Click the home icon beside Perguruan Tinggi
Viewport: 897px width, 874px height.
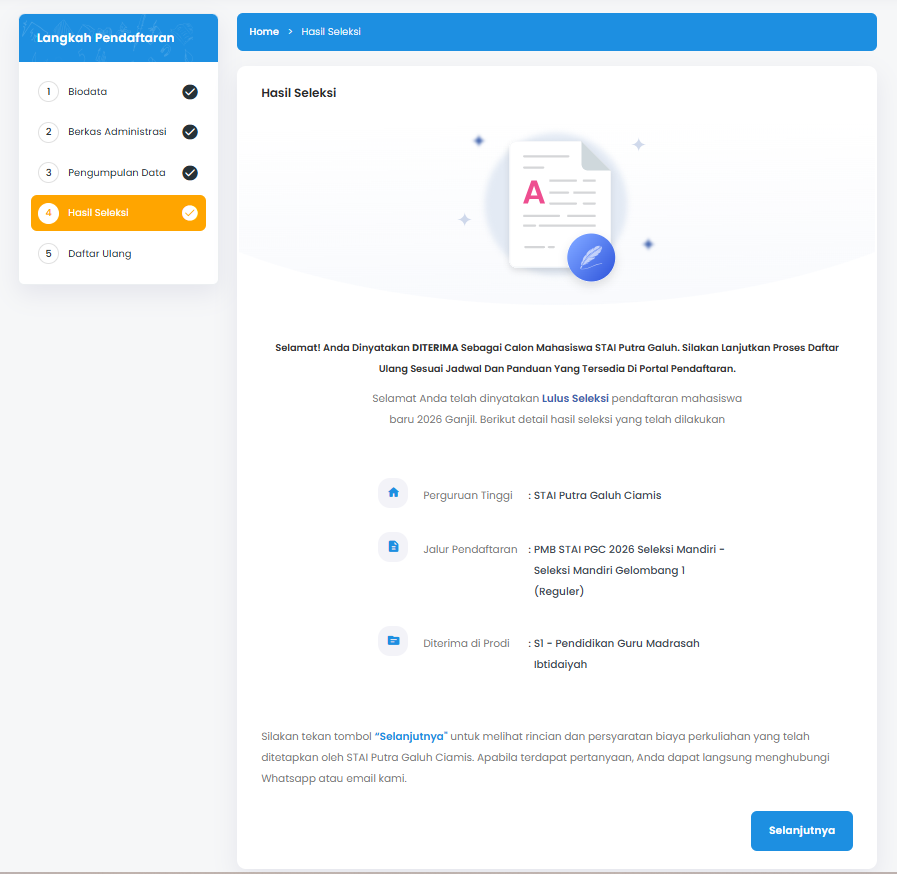393,493
